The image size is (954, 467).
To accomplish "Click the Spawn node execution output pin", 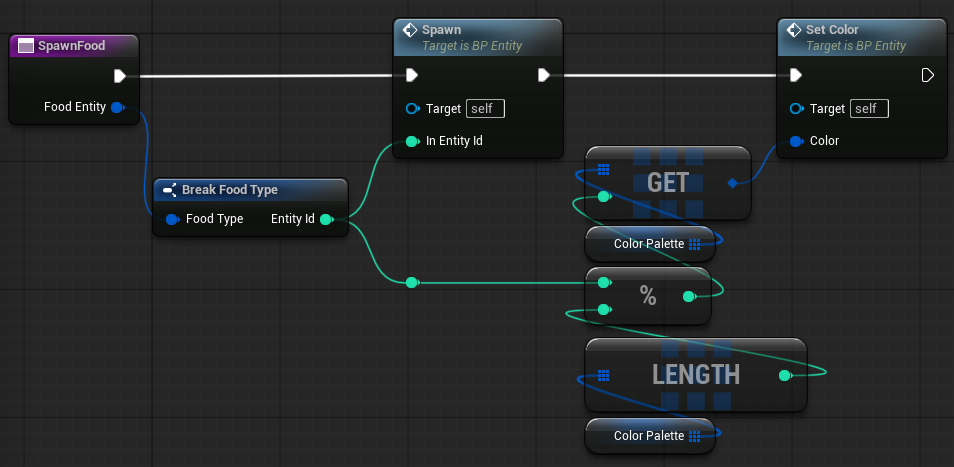I will (x=543, y=75).
